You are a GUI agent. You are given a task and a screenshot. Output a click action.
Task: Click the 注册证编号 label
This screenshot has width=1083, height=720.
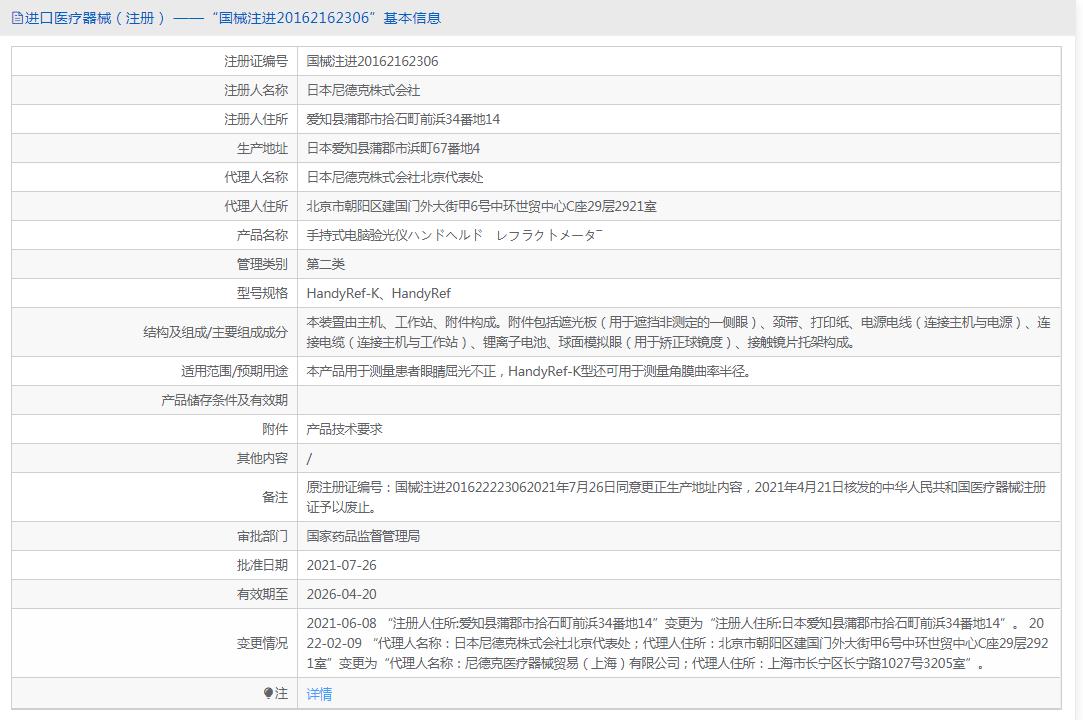(x=256, y=61)
